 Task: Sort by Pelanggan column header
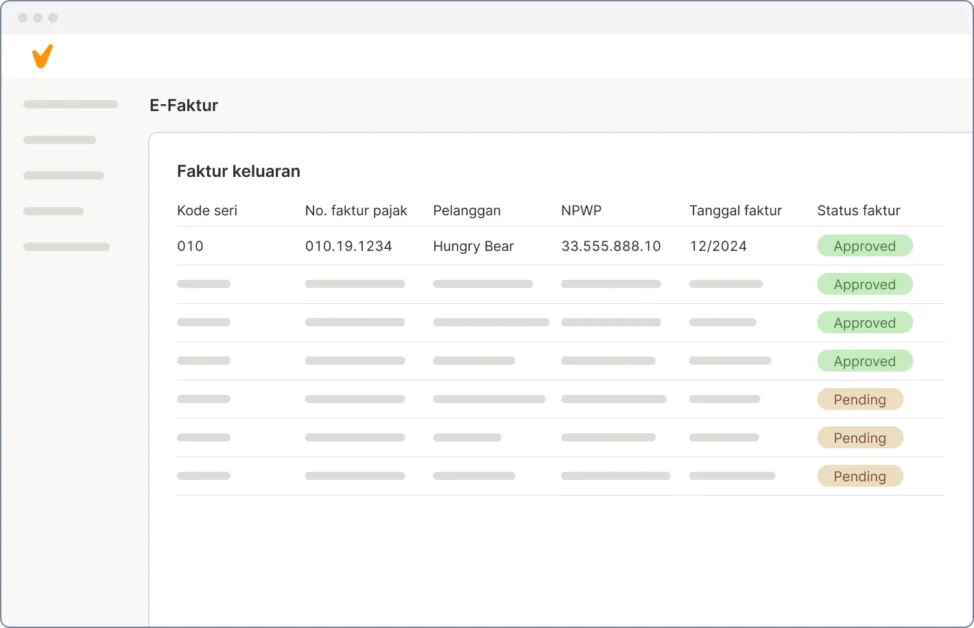click(466, 210)
